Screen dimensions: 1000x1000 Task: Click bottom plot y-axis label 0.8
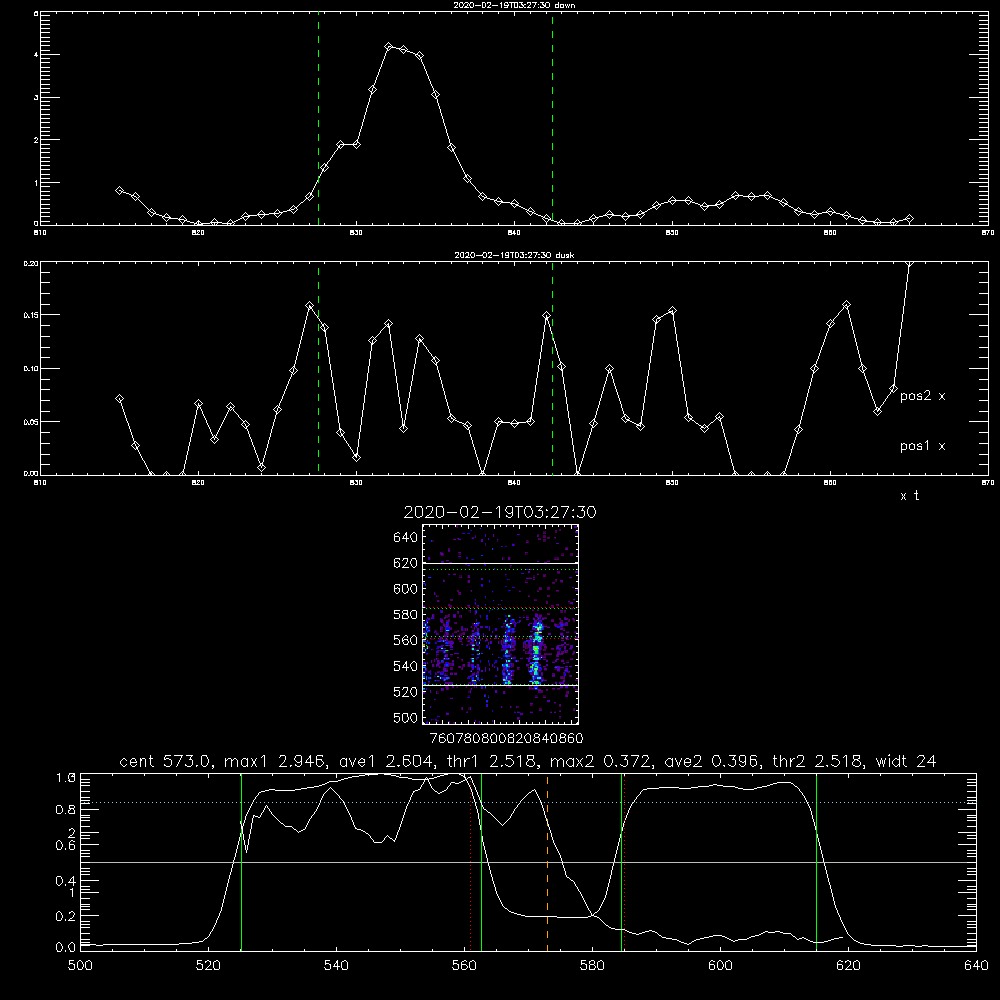point(66,809)
